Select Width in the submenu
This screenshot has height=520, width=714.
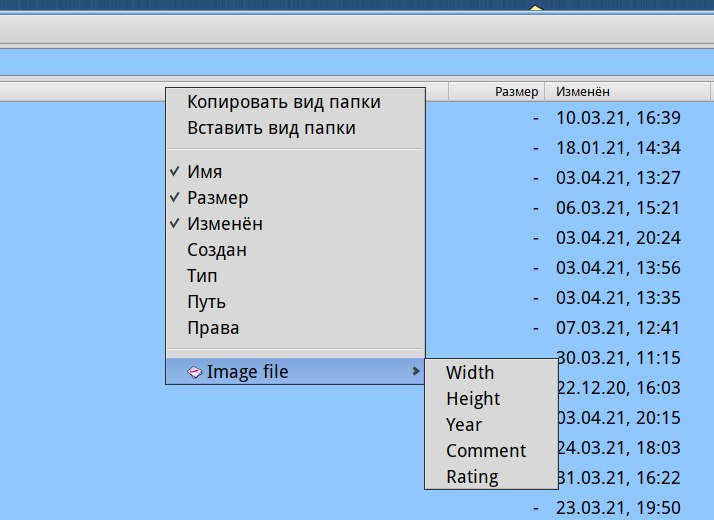[x=491, y=372]
